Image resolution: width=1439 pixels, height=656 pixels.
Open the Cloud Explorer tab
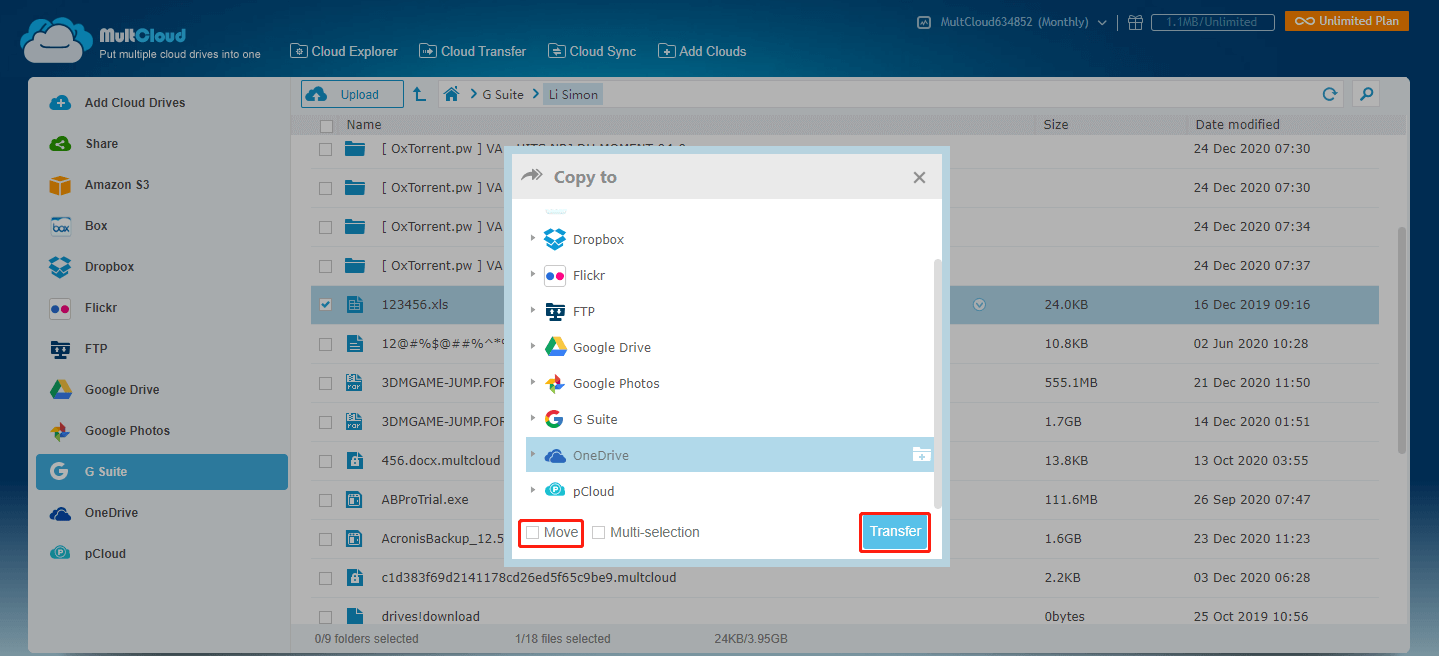pos(344,51)
